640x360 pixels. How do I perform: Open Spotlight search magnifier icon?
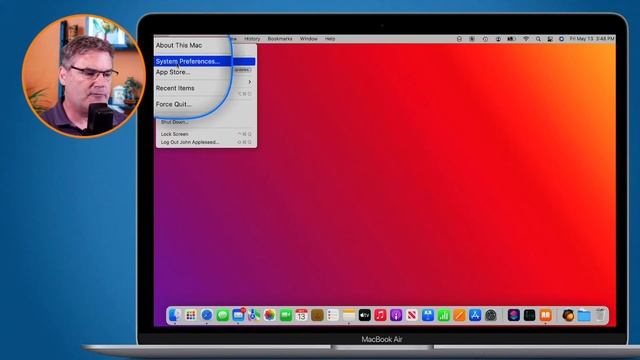[x=538, y=39]
